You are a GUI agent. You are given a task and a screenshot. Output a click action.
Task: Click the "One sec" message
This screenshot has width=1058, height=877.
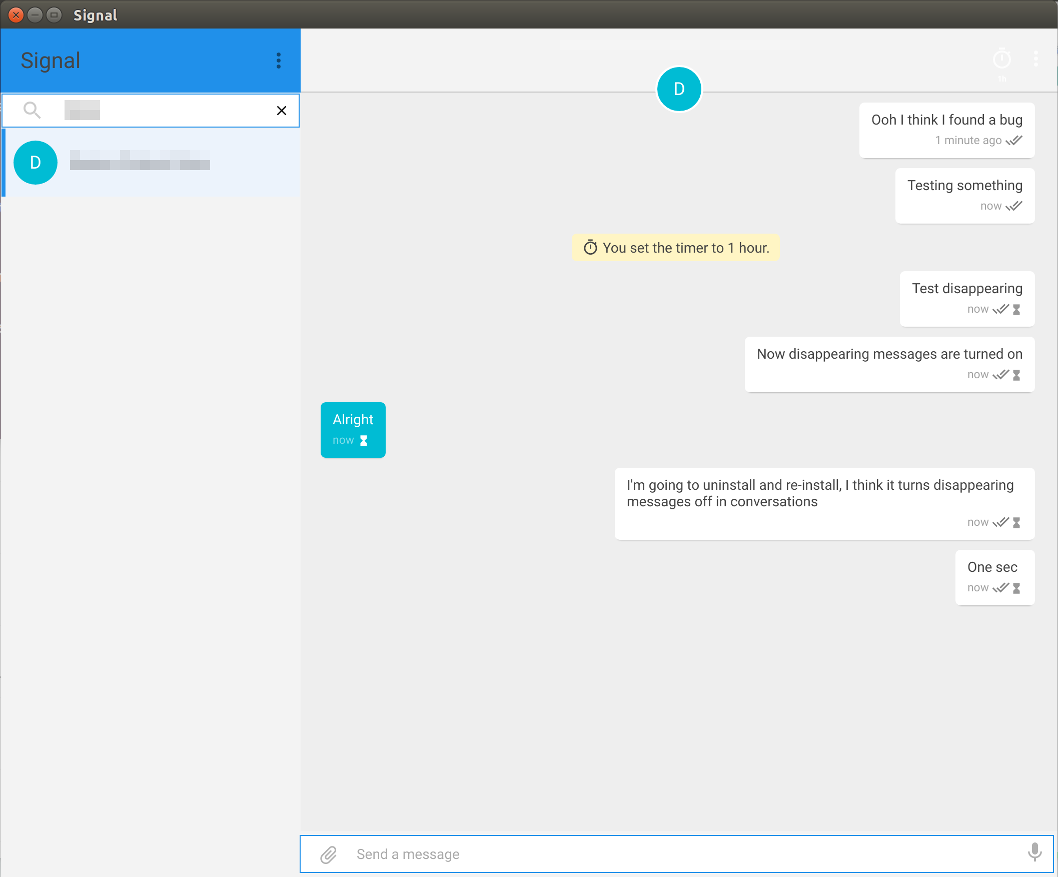[995, 577]
